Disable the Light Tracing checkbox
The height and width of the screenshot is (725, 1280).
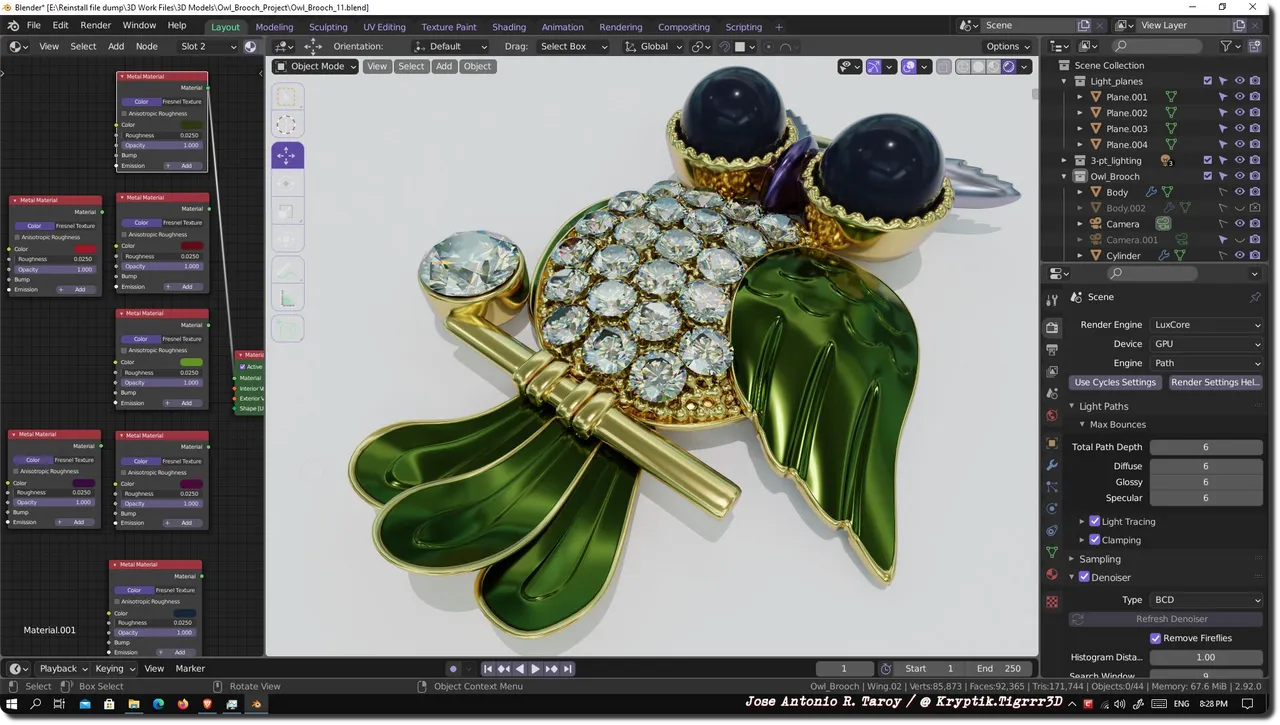1094,522
